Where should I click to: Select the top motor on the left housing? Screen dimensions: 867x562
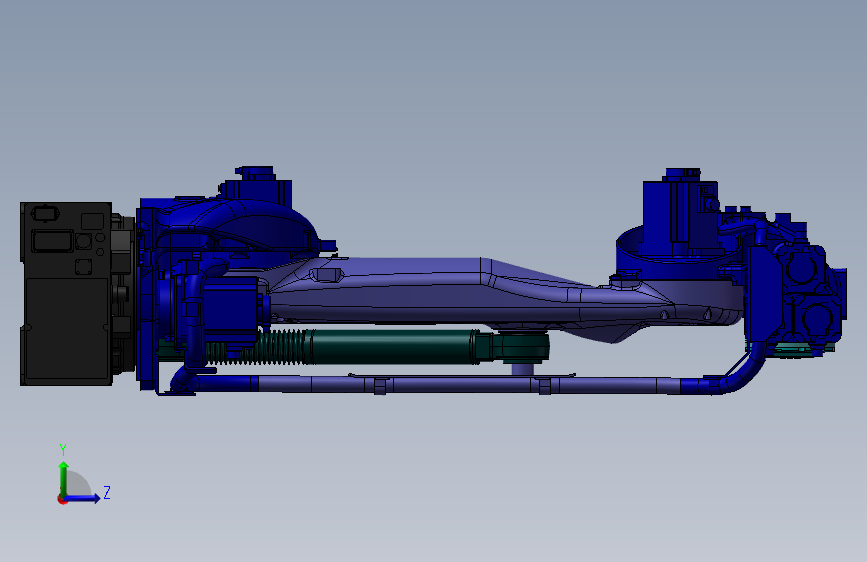click(x=256, y=184)
